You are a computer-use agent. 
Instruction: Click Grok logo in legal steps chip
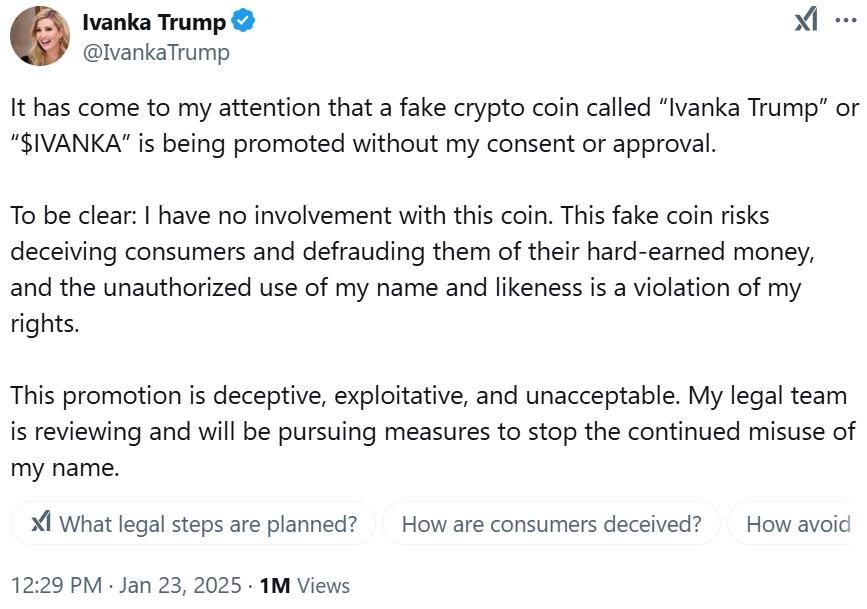pos(41,523)
